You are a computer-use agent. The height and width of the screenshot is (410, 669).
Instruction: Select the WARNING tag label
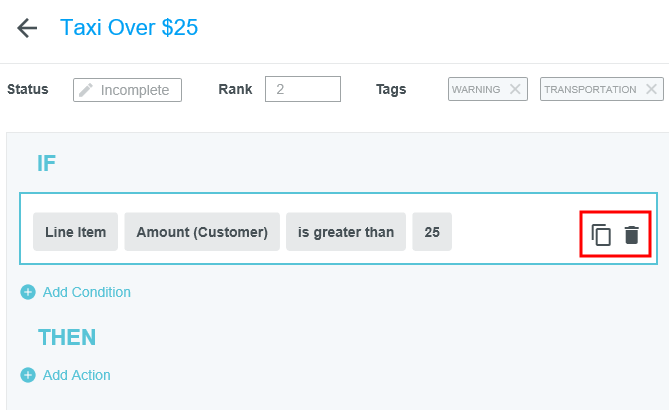click(476, 89)
